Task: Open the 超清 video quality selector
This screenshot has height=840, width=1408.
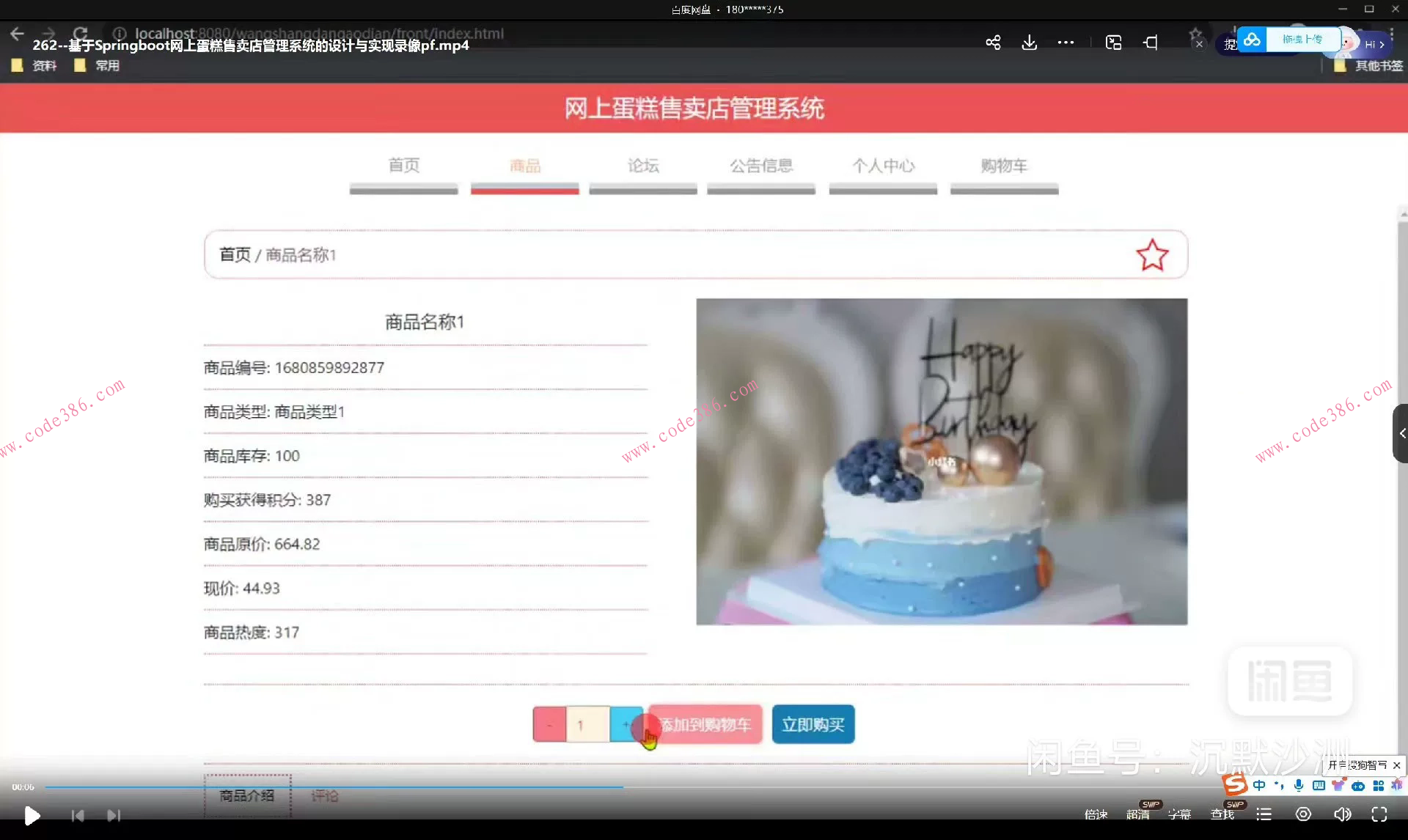Action: [1137, 814]
